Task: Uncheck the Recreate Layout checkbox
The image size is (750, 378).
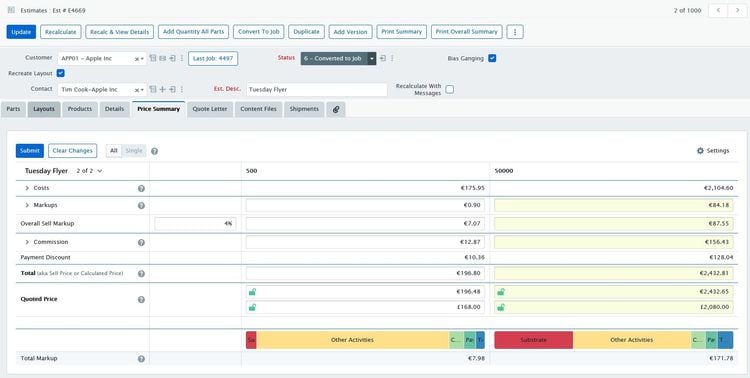Action: pyautogui.click(x=60, y=73)
